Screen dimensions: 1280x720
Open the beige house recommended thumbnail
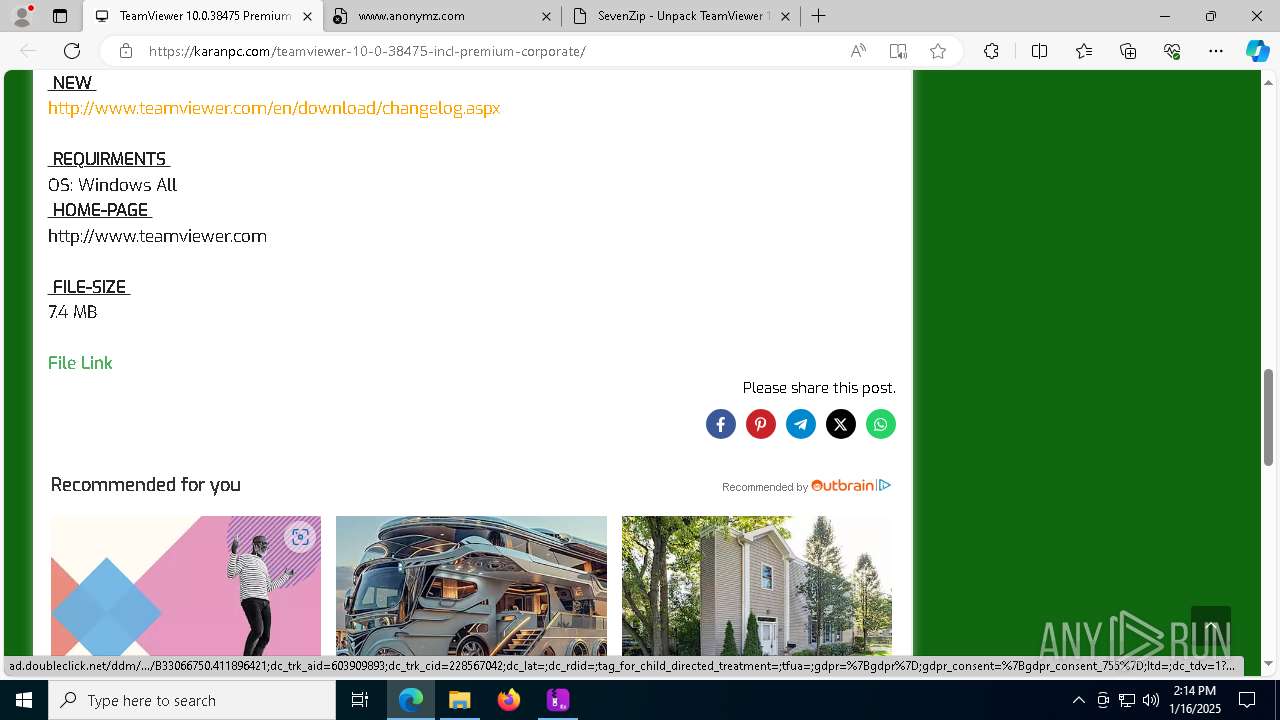pos(757,585)
